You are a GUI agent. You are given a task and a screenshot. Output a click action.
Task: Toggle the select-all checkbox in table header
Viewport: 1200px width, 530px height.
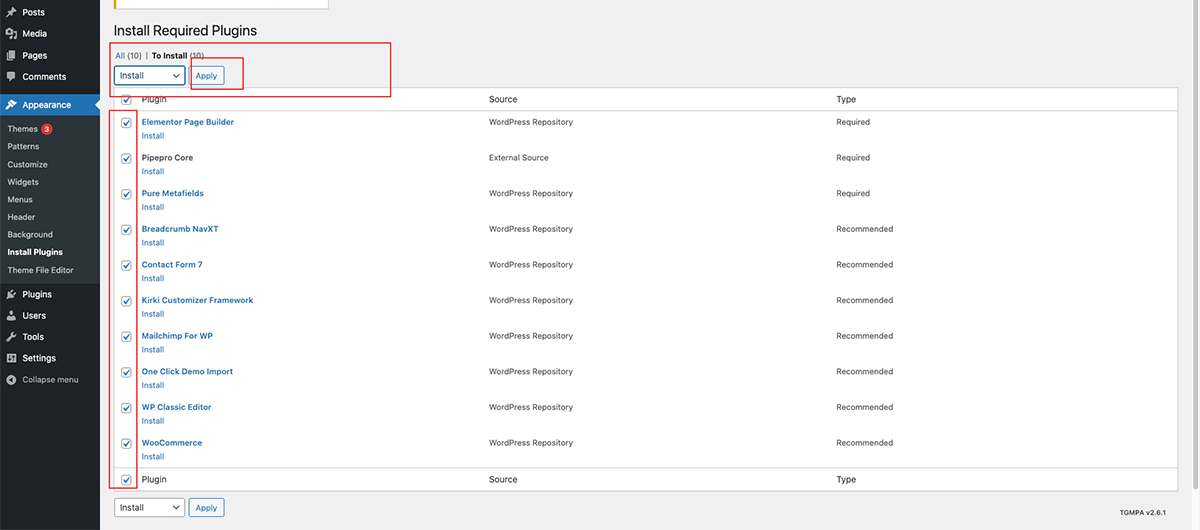(x=126, y=100)
